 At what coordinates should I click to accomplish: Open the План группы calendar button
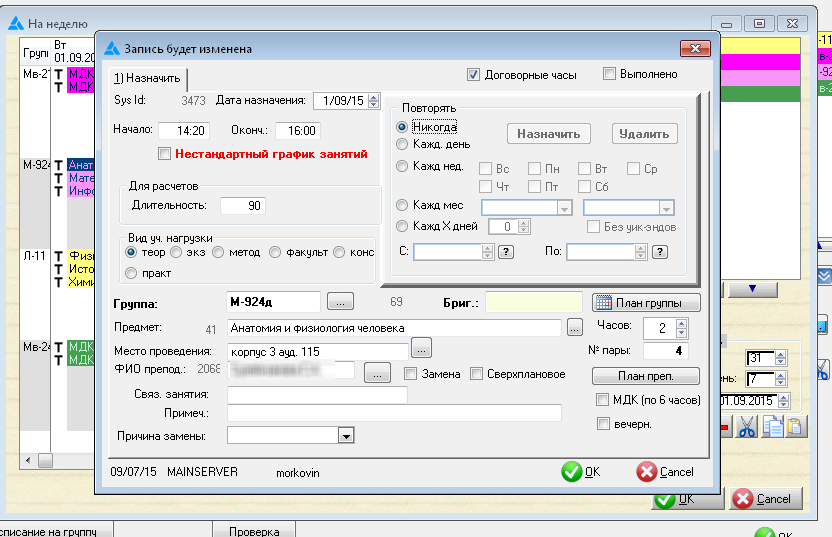point(646,302)
